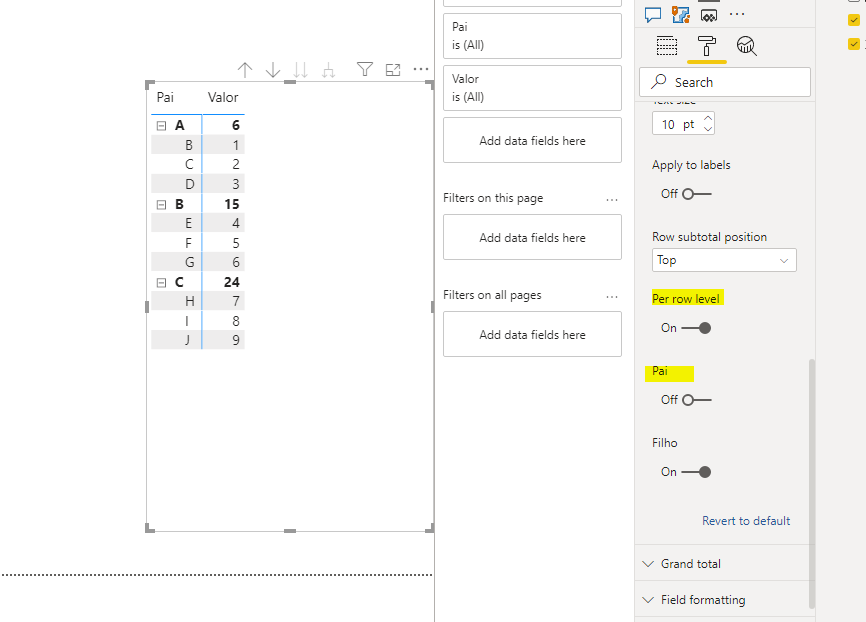Click 'Revert to default' link

tap(746, 521)
